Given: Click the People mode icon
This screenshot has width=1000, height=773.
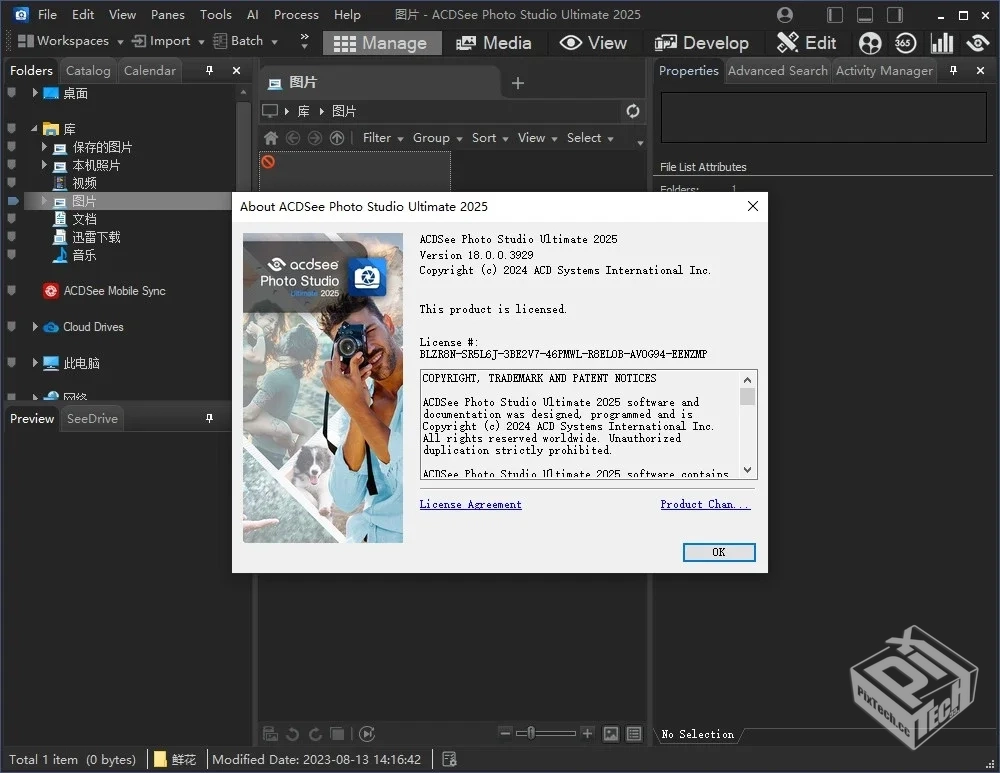Looking at the screenshot, I should tap(869, 43).
